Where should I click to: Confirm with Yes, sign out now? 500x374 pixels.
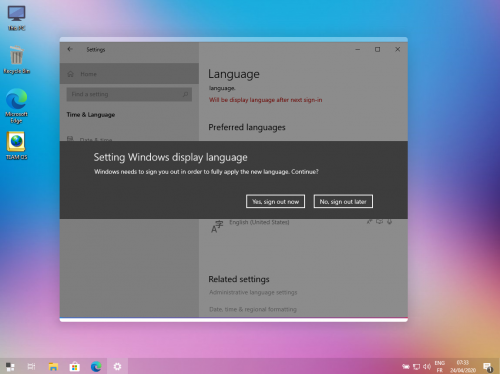coord(275,201)
